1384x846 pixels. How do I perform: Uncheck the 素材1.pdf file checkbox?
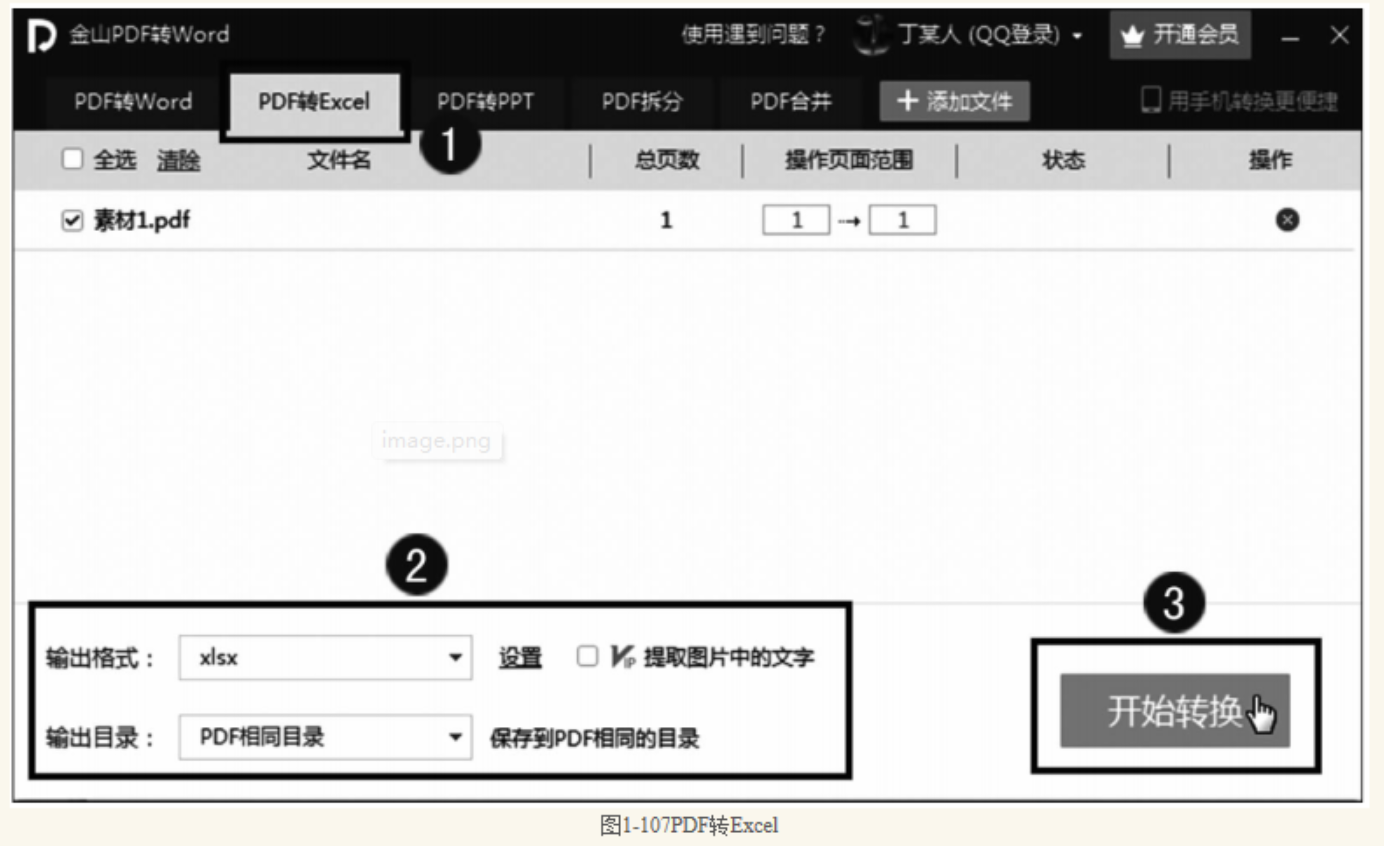point(72,221)
